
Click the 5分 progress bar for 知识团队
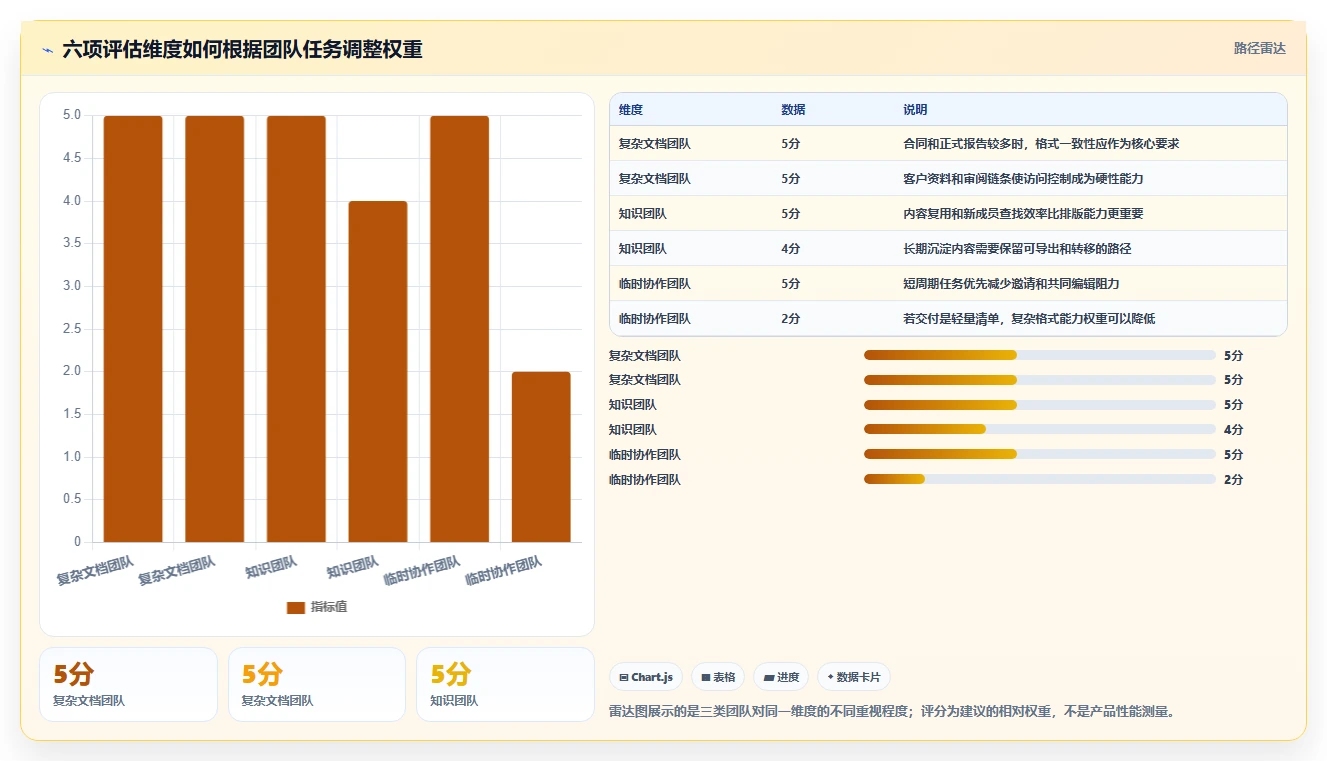[x=1040, y=404]
